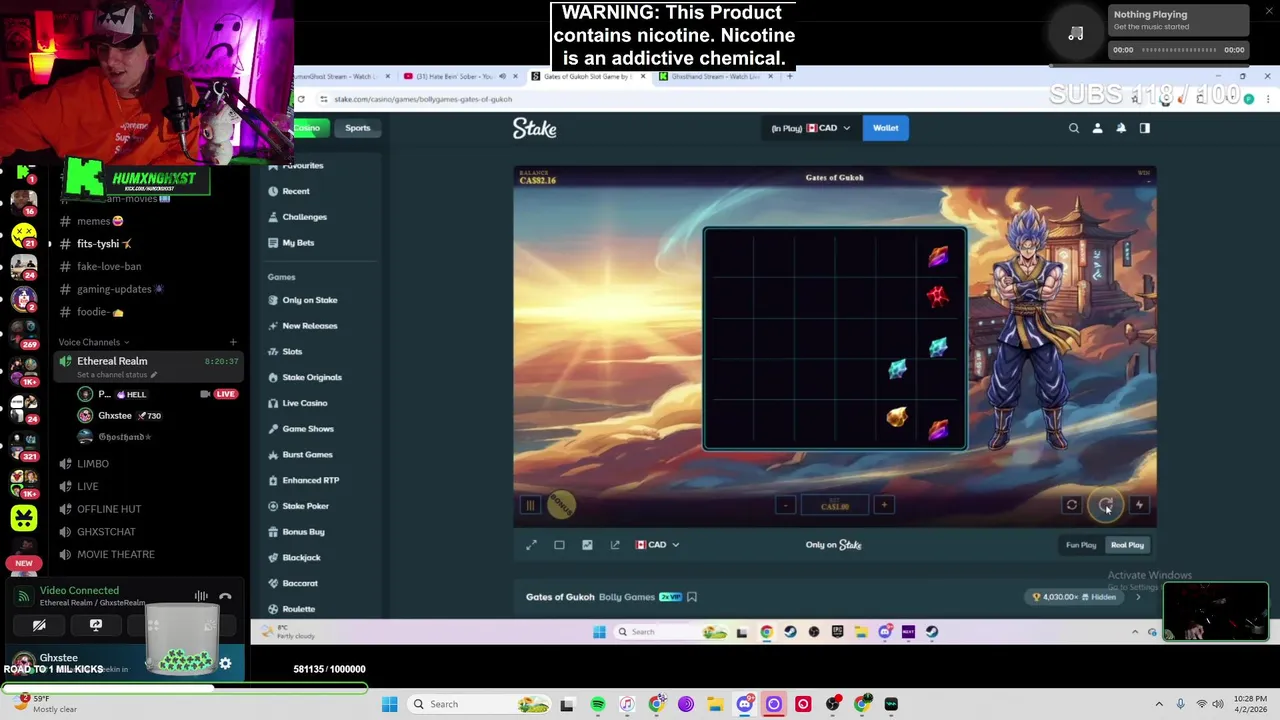
Task: Switch to theatre mode rectangle icon
Action: click(x=559, y=545)
